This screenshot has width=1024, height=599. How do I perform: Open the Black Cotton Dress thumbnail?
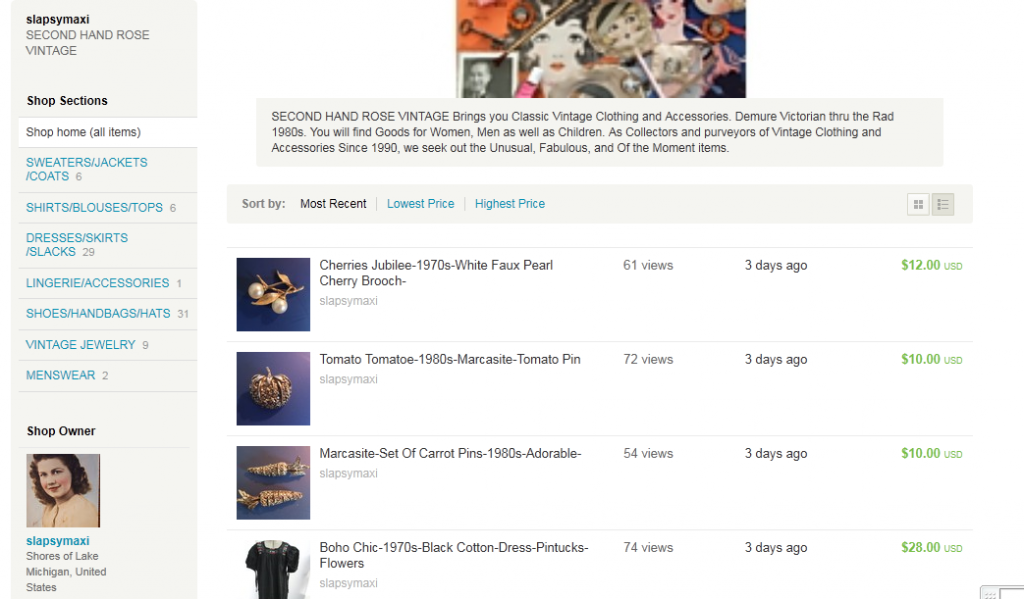point(273,569)
